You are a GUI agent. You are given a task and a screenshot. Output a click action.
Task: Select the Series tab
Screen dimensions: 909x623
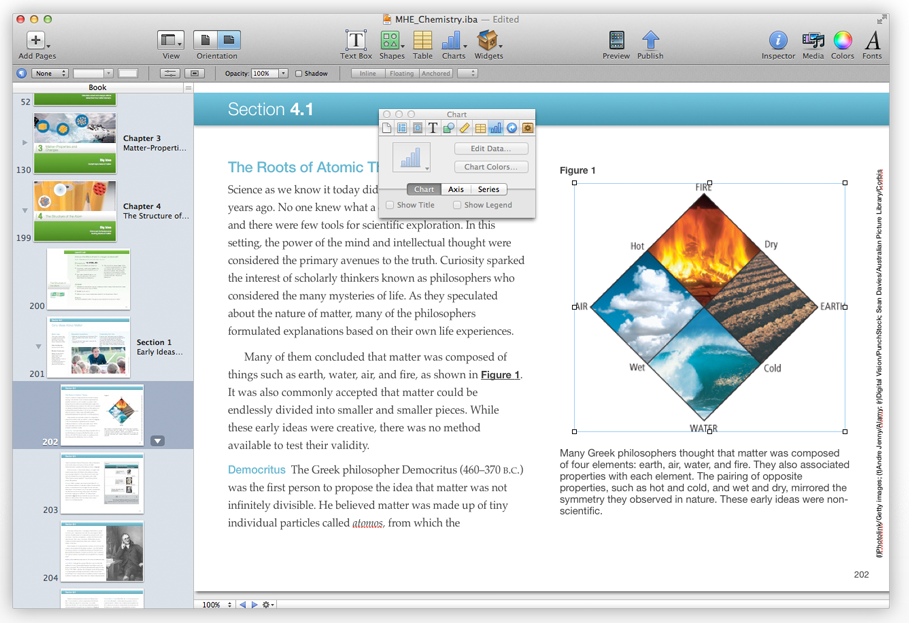click(x=489, y=189)
